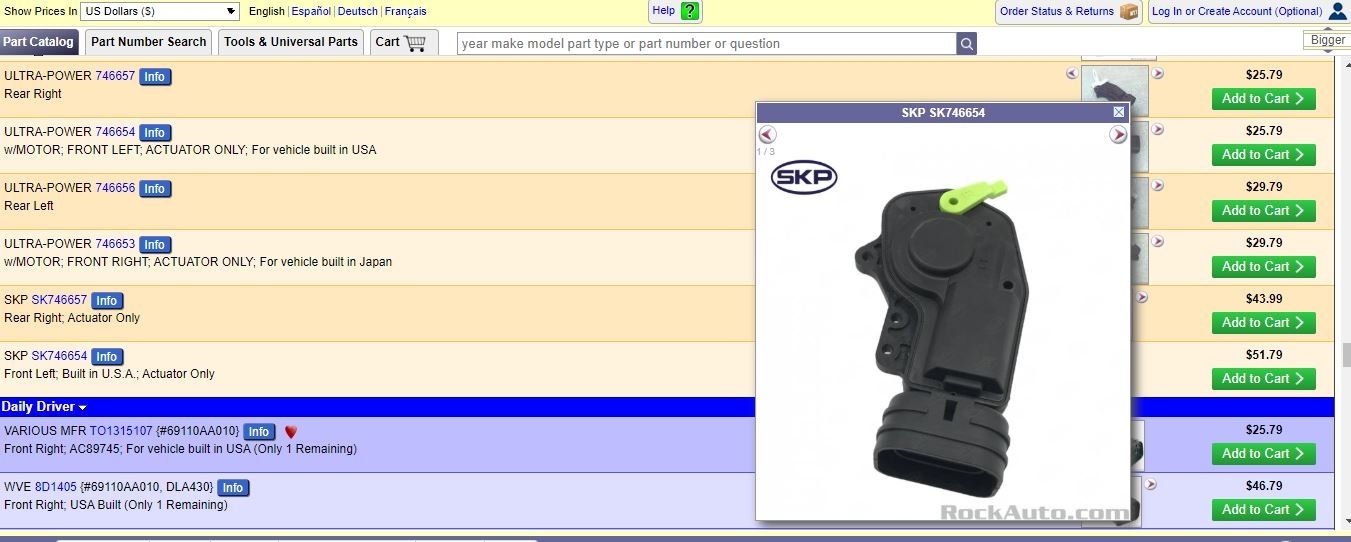Viewport: 1351px width, 542px height.
Task: Click the magnifying glass search icon
Action: [x=966, y=44]
